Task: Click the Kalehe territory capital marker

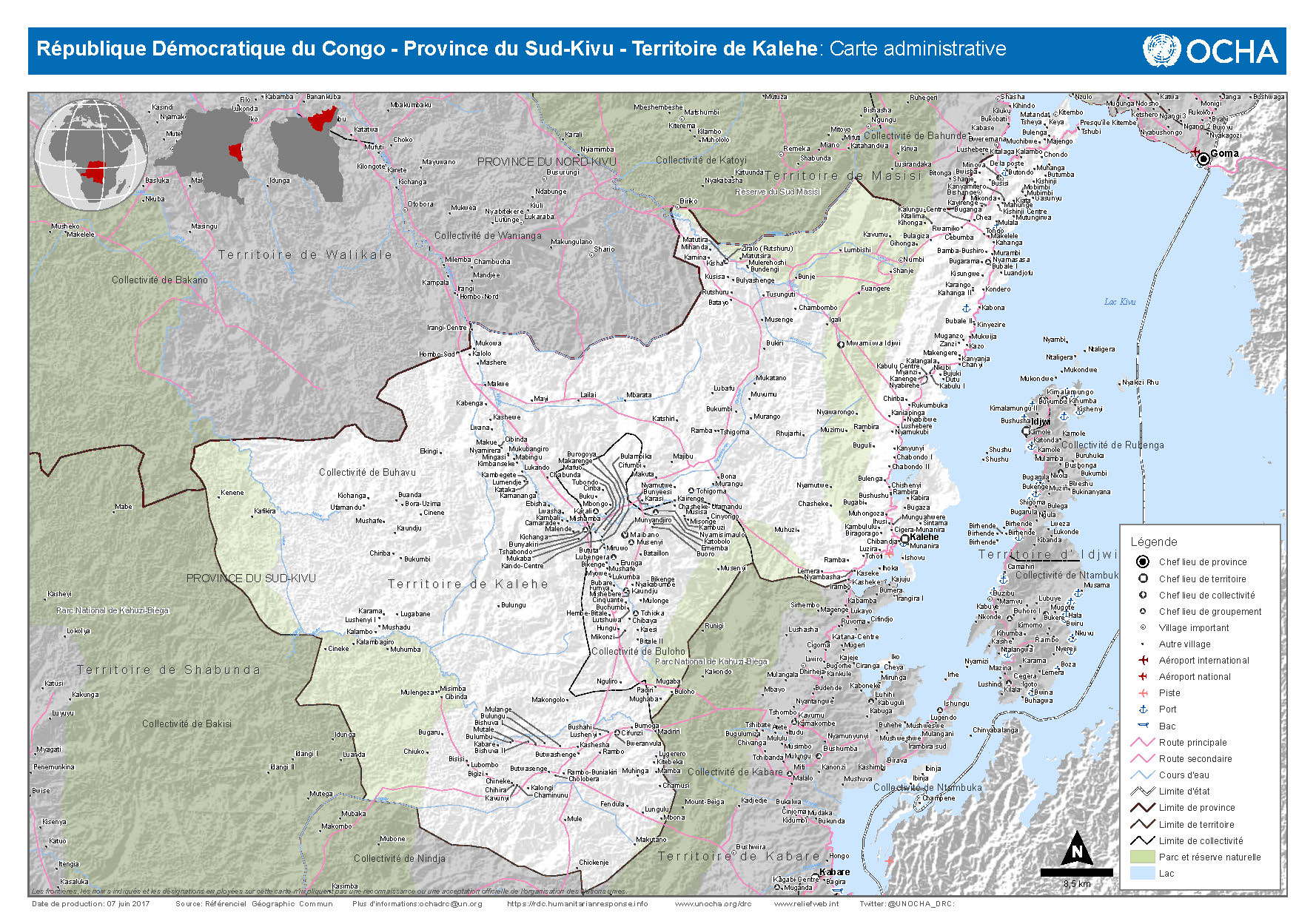Action: pos(904,539)
